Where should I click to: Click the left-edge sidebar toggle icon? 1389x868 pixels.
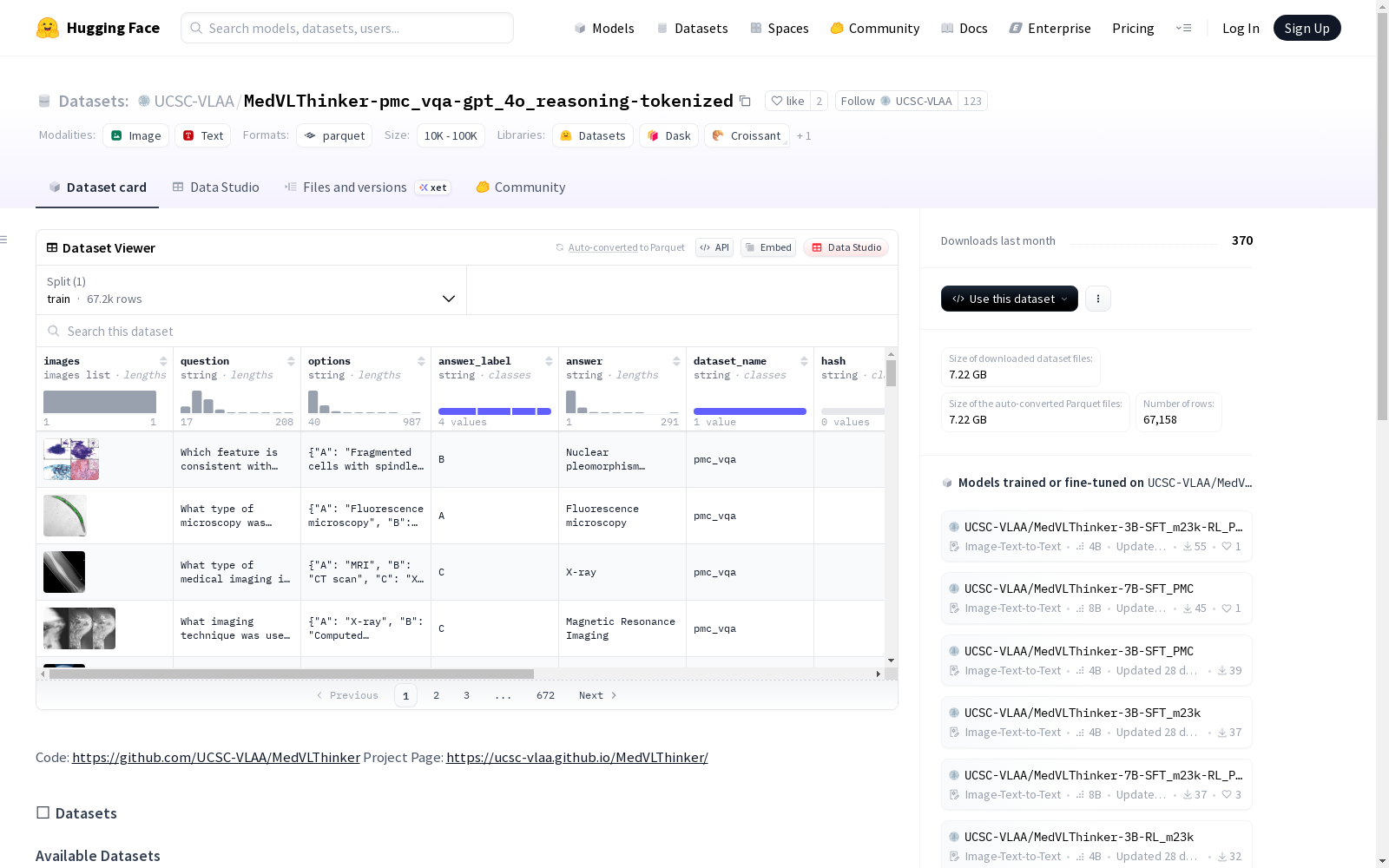[x=3, y=240]
